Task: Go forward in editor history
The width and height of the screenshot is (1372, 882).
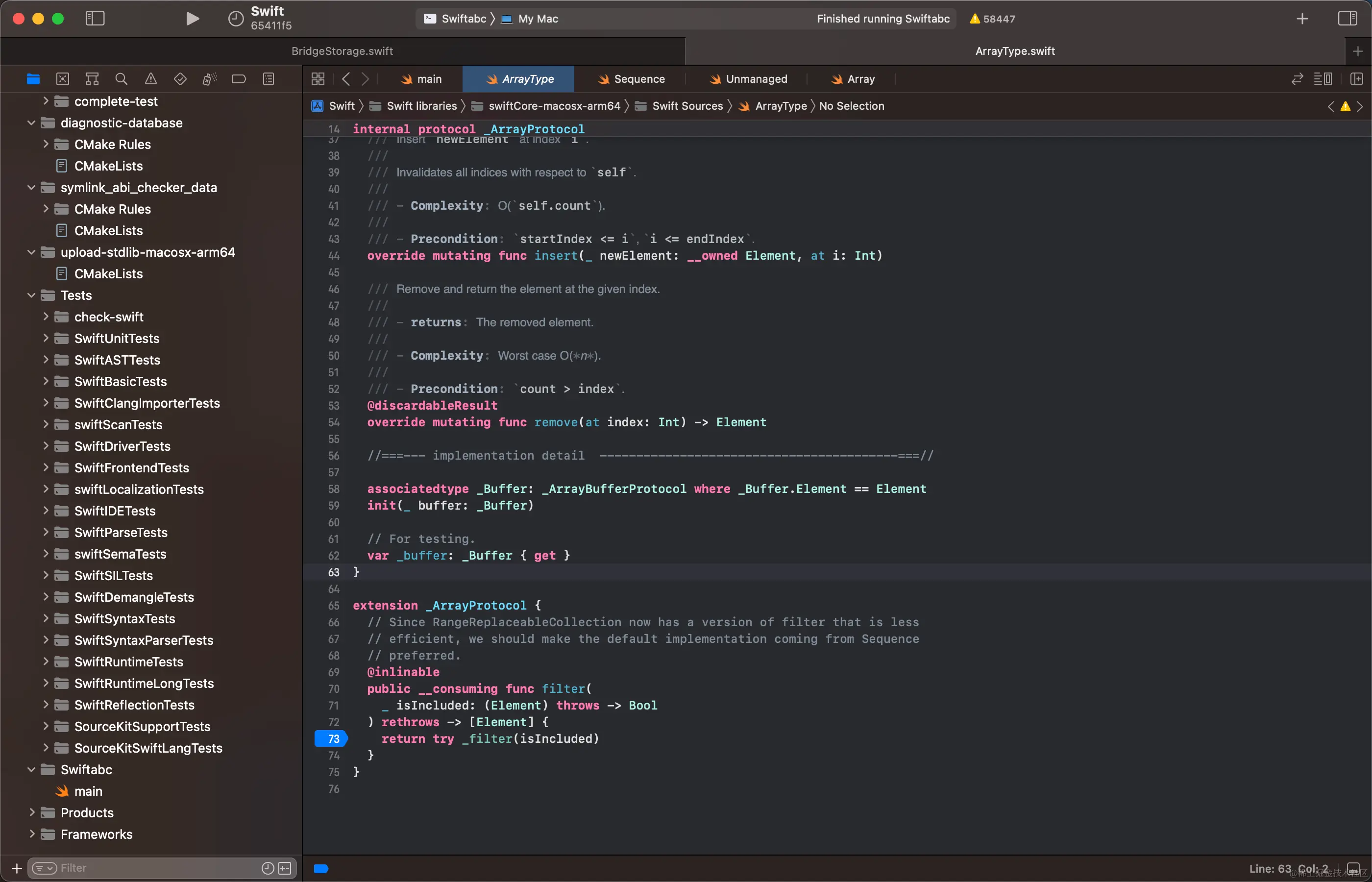Action: [x=366, y=79]
